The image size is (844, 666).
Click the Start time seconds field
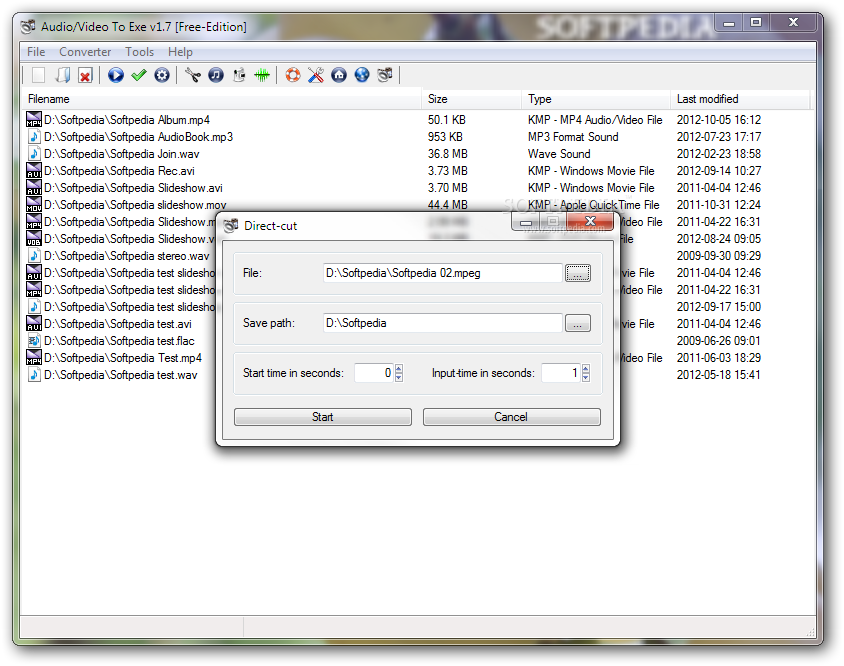tap(374, 373)
